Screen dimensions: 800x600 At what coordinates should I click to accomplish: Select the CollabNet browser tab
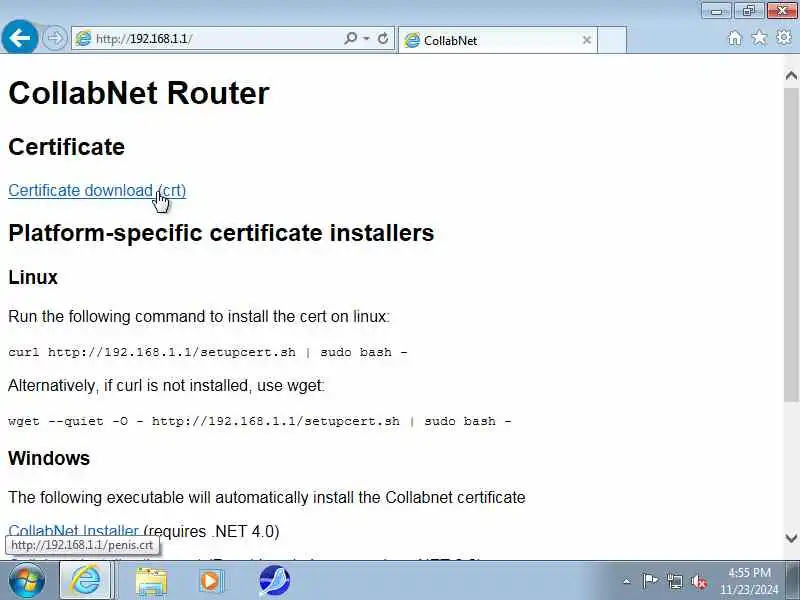tap(497, 40)
